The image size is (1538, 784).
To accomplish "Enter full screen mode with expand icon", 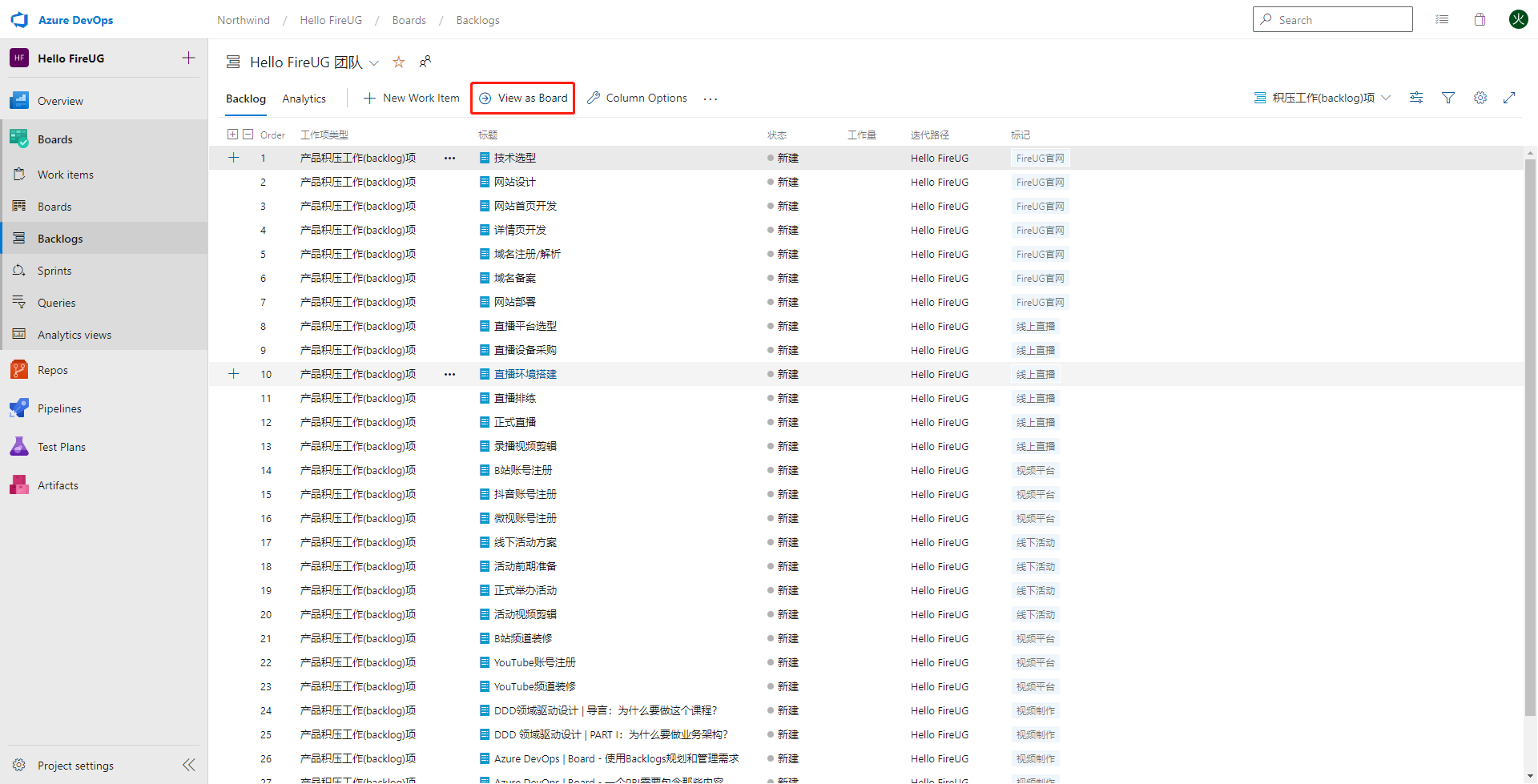I will click(1509, 98).
